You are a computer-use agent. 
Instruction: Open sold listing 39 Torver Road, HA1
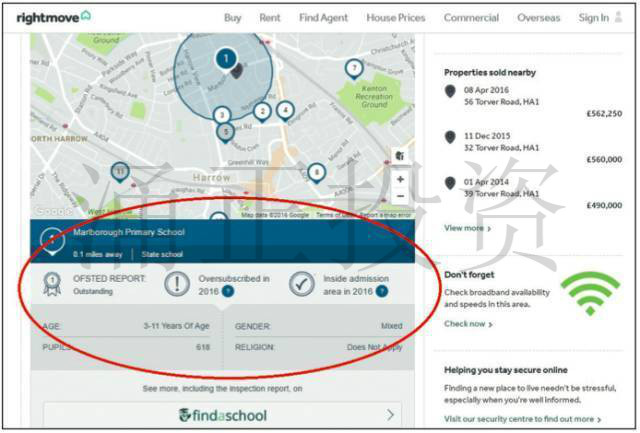point(501,193)
